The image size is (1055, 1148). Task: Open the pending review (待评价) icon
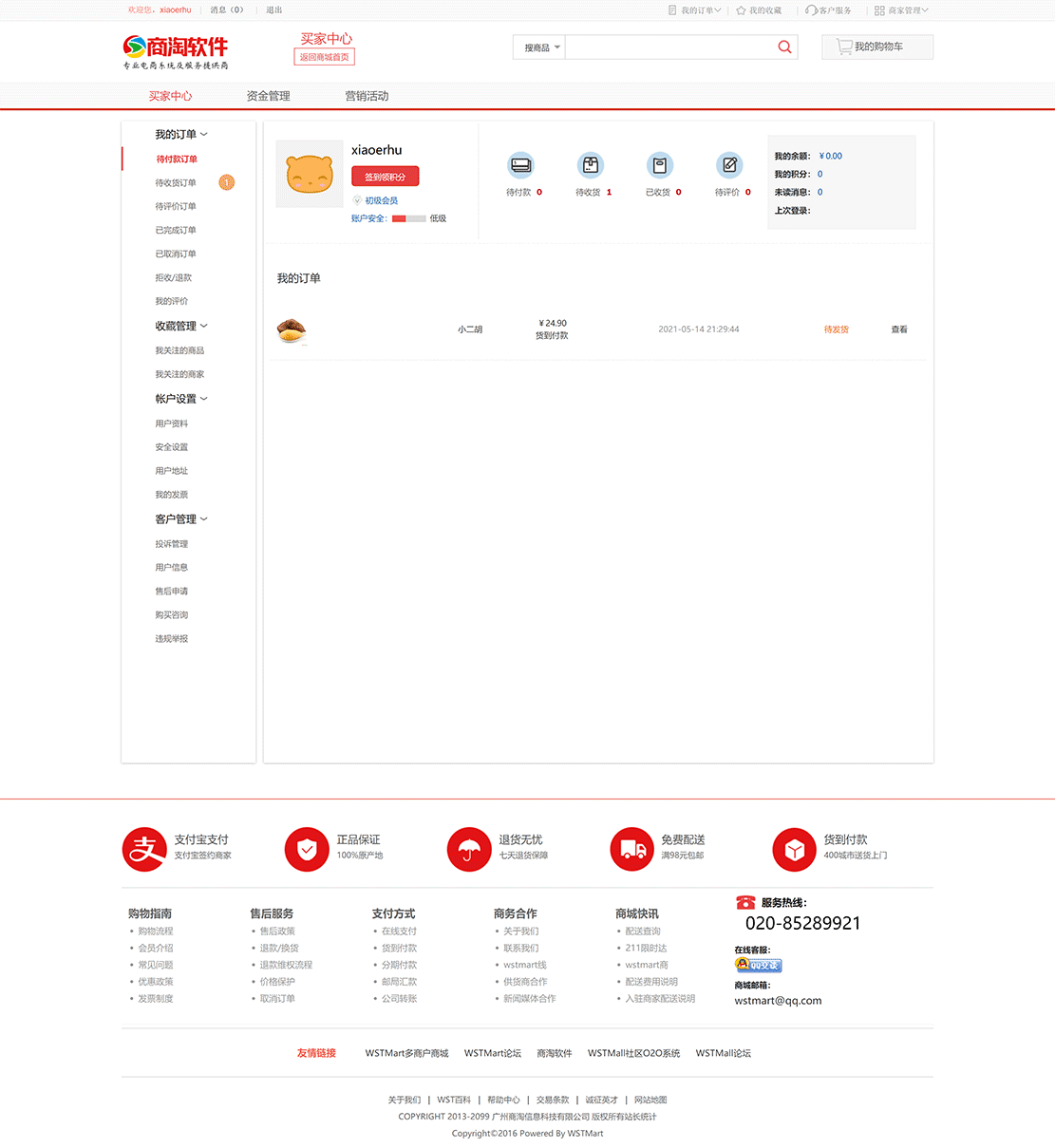[x=729, y=165]
